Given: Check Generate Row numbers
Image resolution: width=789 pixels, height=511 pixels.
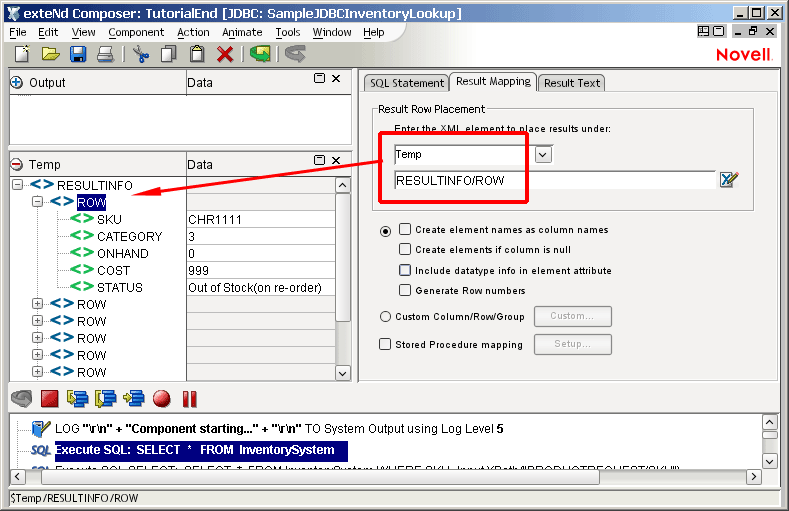Looking at the screenshot, I should pos(405,290).
